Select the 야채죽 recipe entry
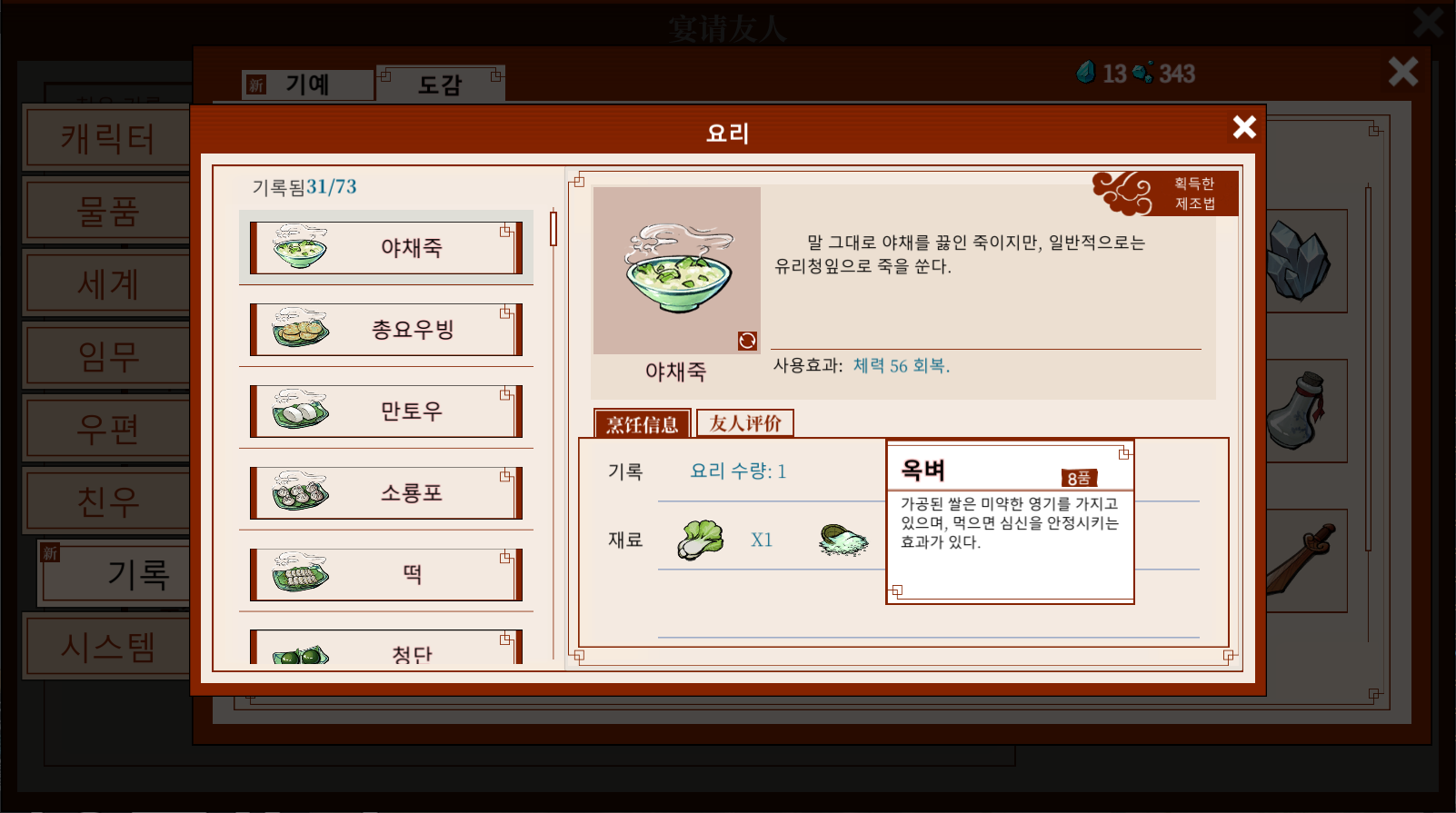Viewport: 1456px width, 813px height. pyautogui.click(x=386, y=248)
